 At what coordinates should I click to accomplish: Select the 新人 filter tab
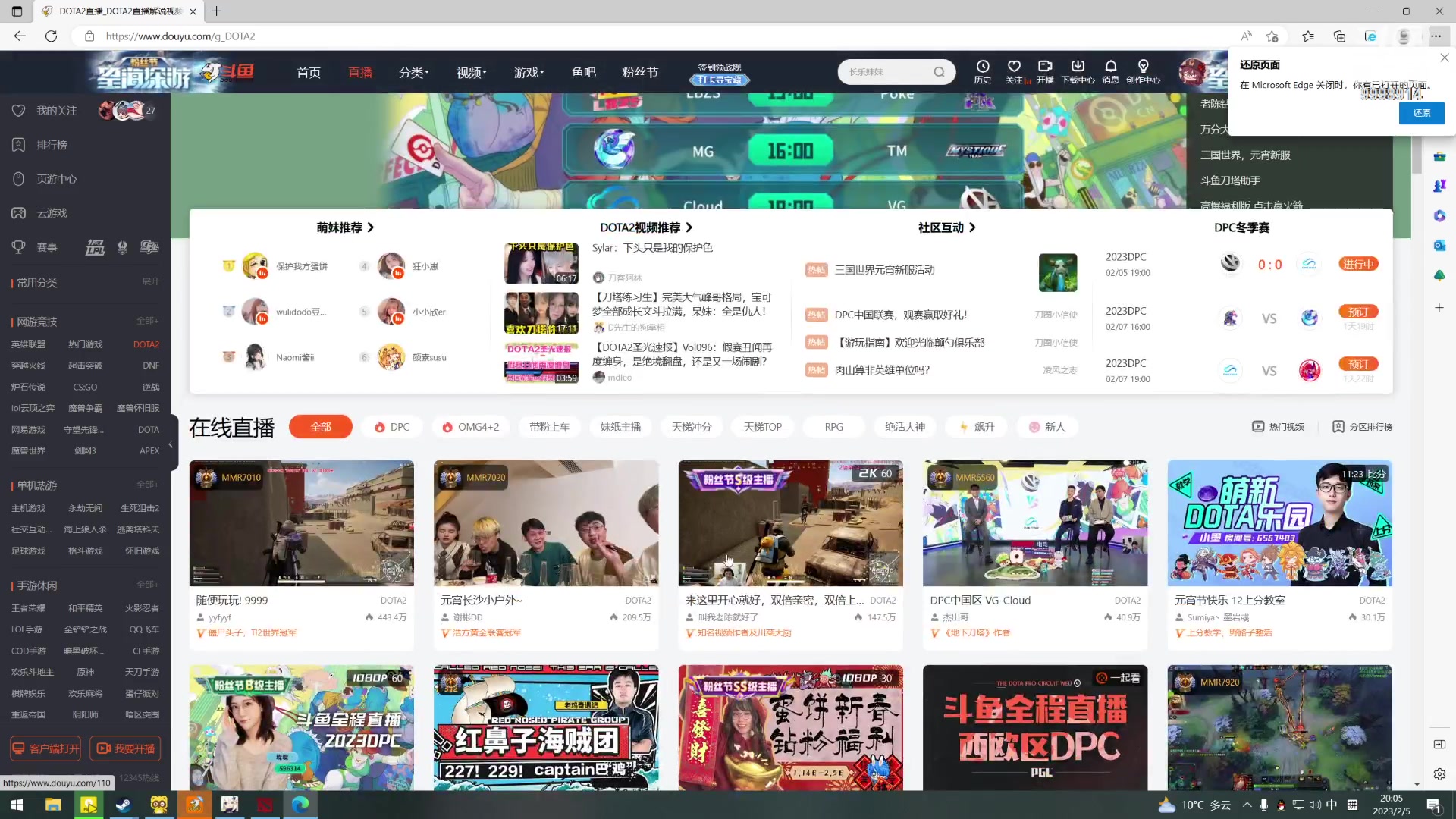[1046, 427]
